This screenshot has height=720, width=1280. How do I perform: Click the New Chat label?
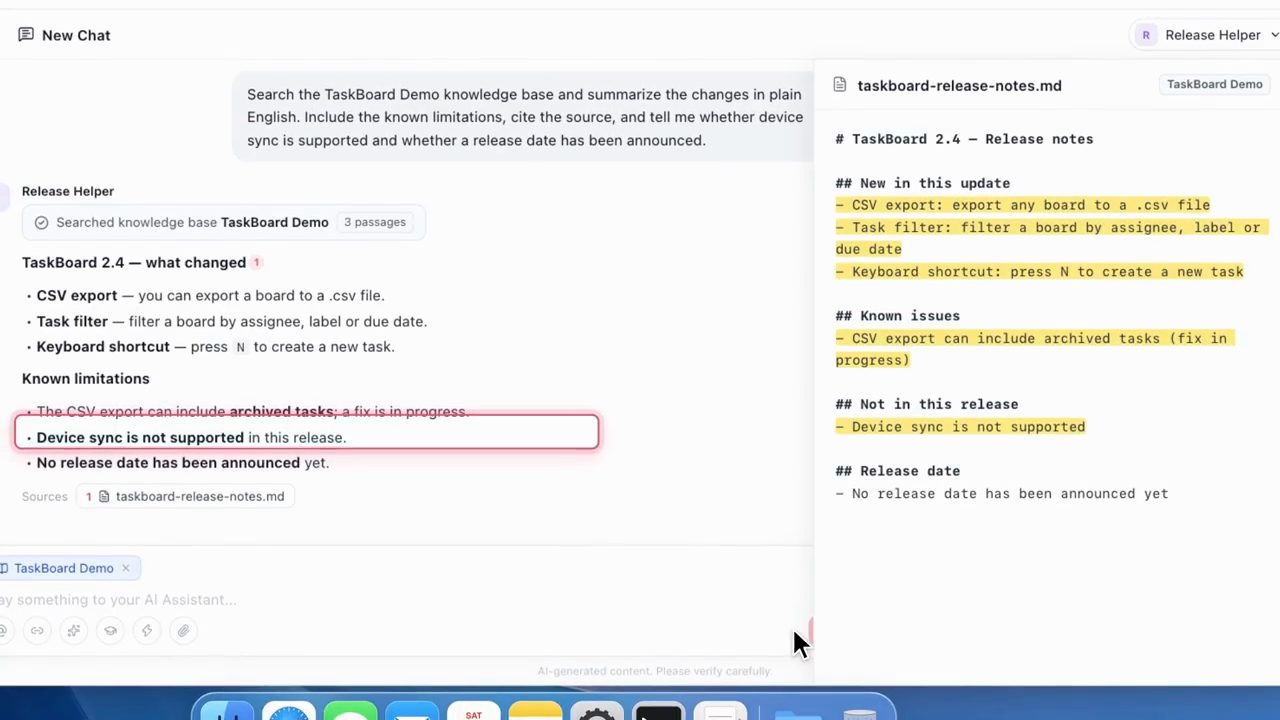click(x=76, y=35)
